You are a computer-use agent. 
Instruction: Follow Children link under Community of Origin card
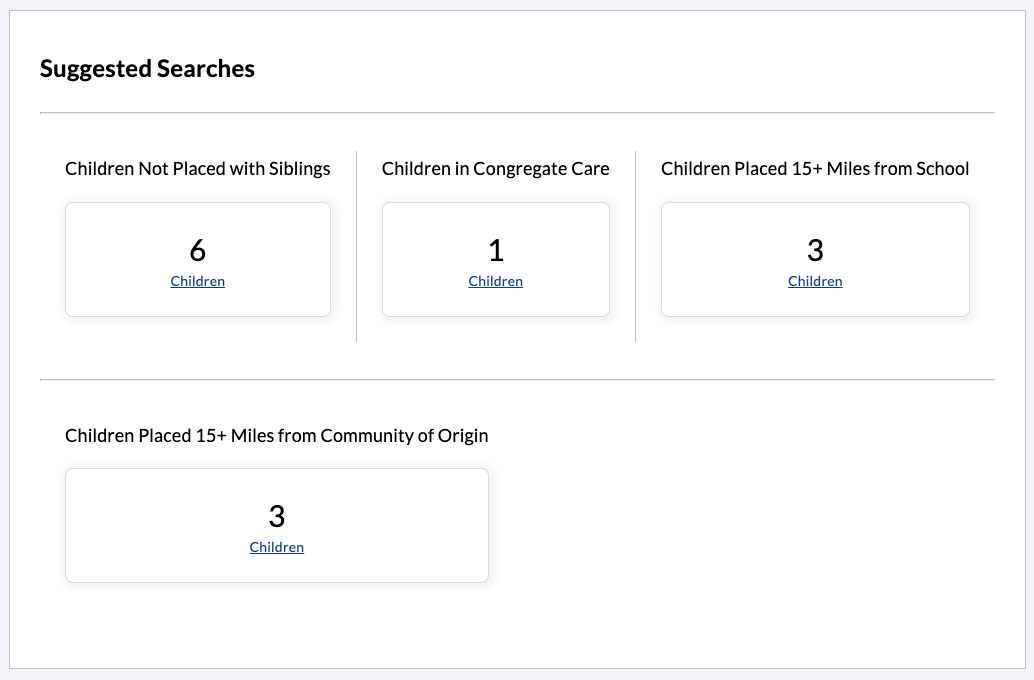277,548
